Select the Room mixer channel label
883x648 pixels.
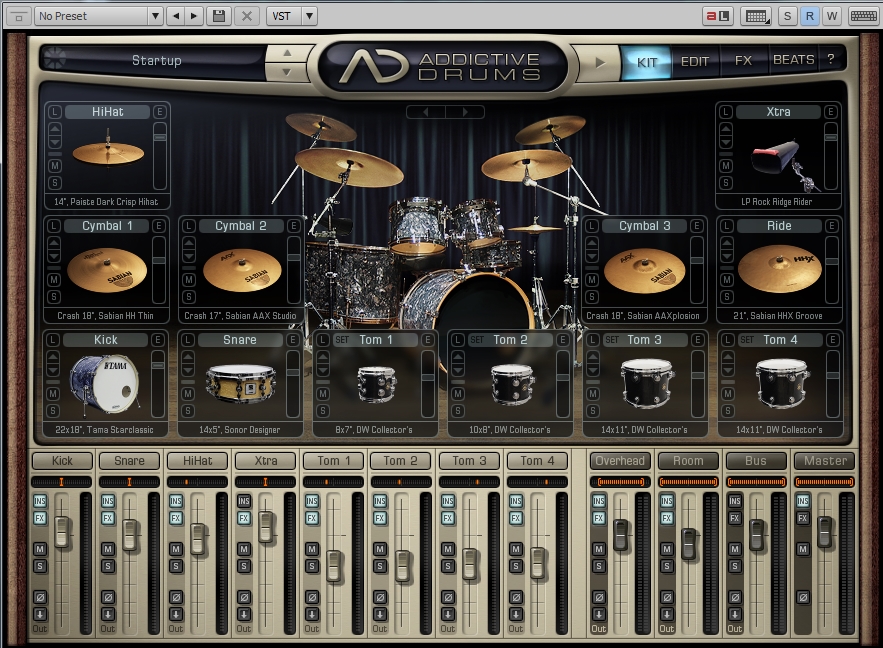click(688, 461)
